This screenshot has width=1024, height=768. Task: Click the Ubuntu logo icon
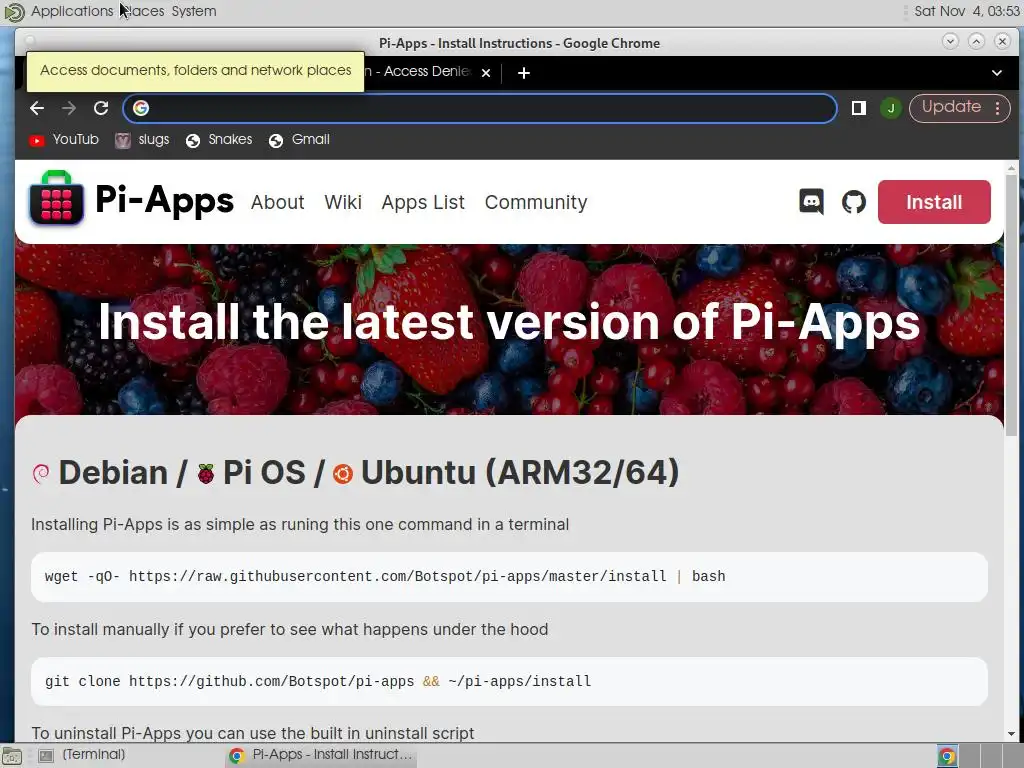343,473
